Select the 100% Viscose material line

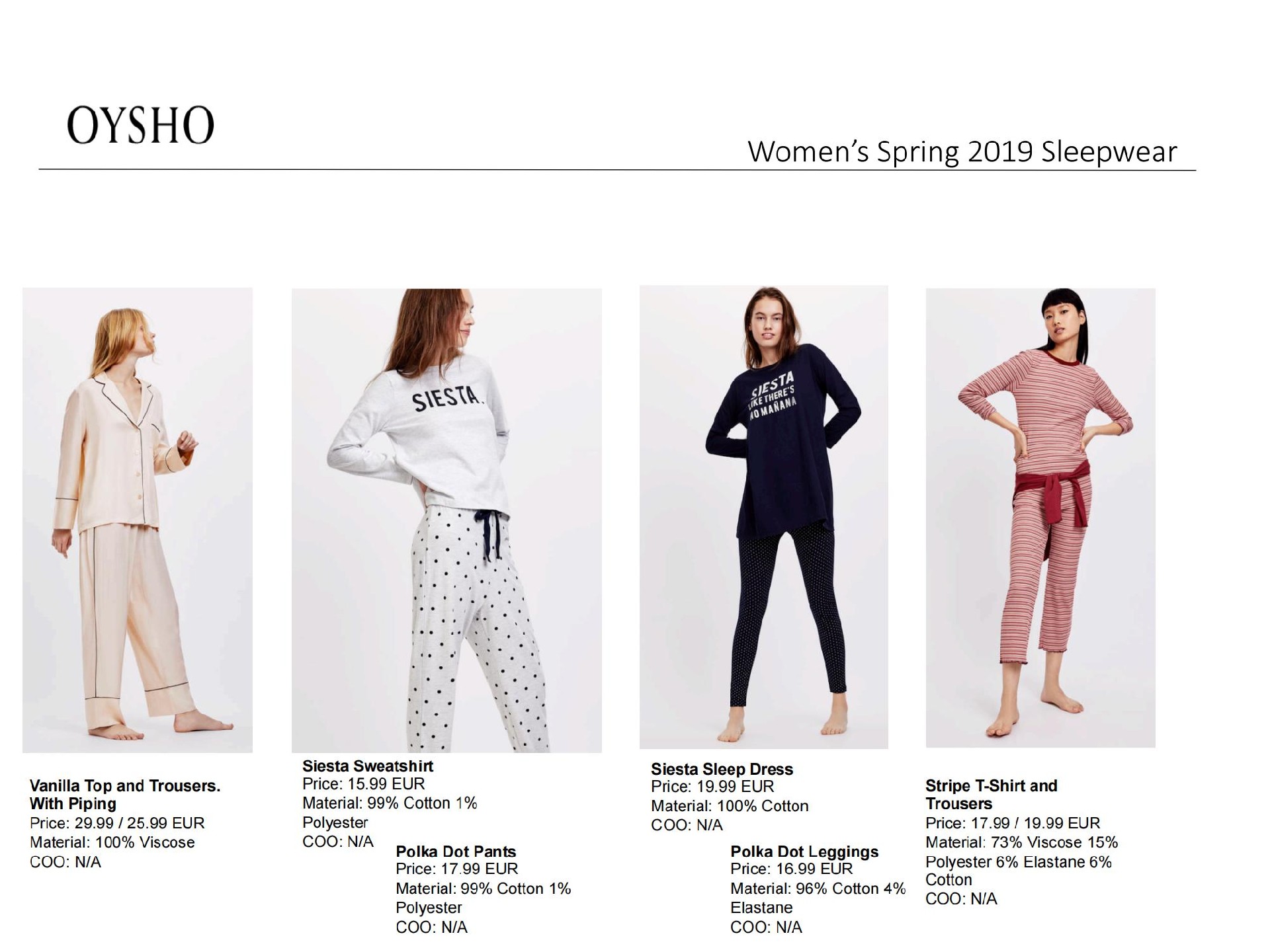coord(112,842)
